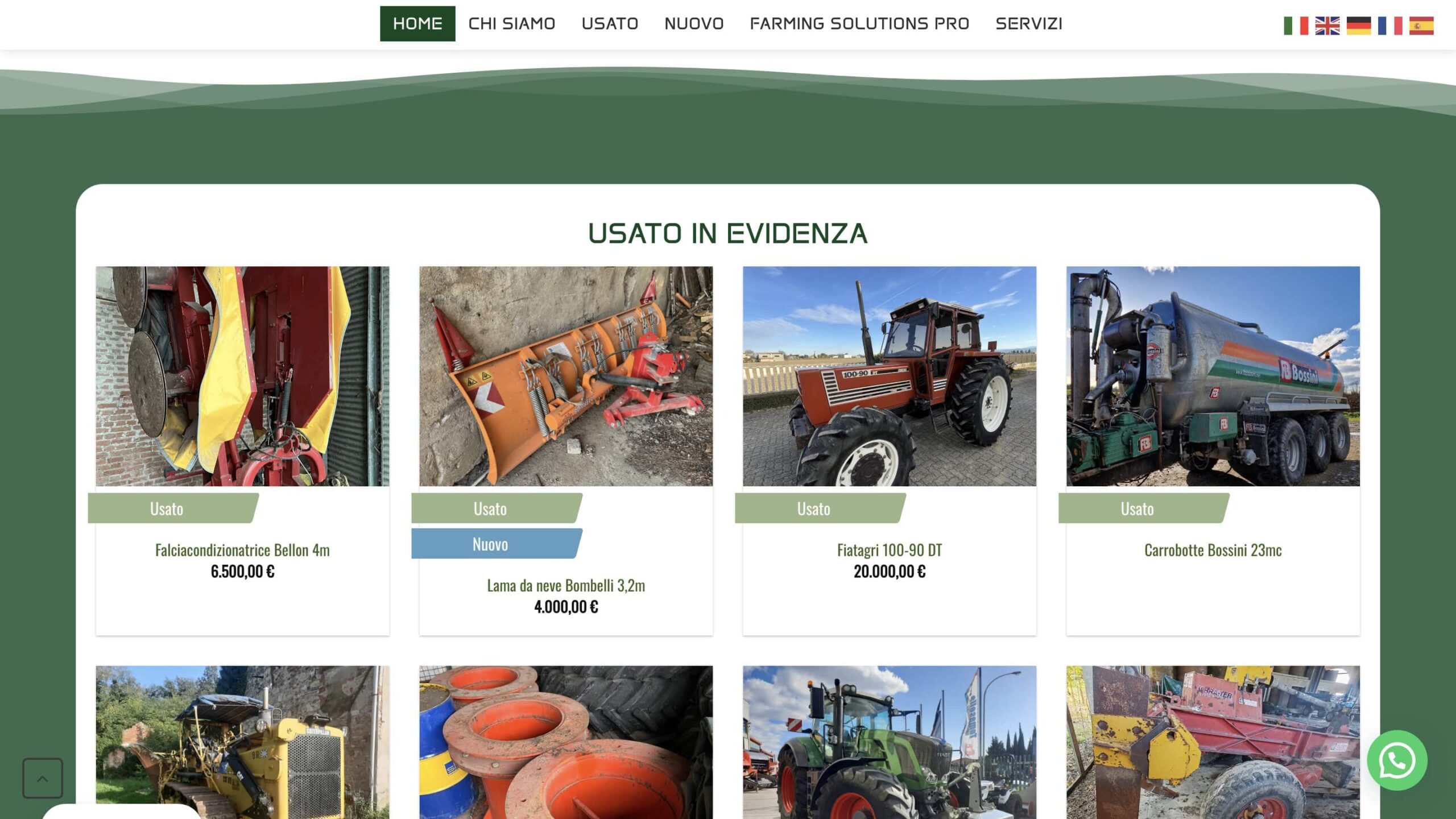Open the HOME menu item
Viewport: 1456px width, 819px height.
pyautogui.click(x=417, y=24)
